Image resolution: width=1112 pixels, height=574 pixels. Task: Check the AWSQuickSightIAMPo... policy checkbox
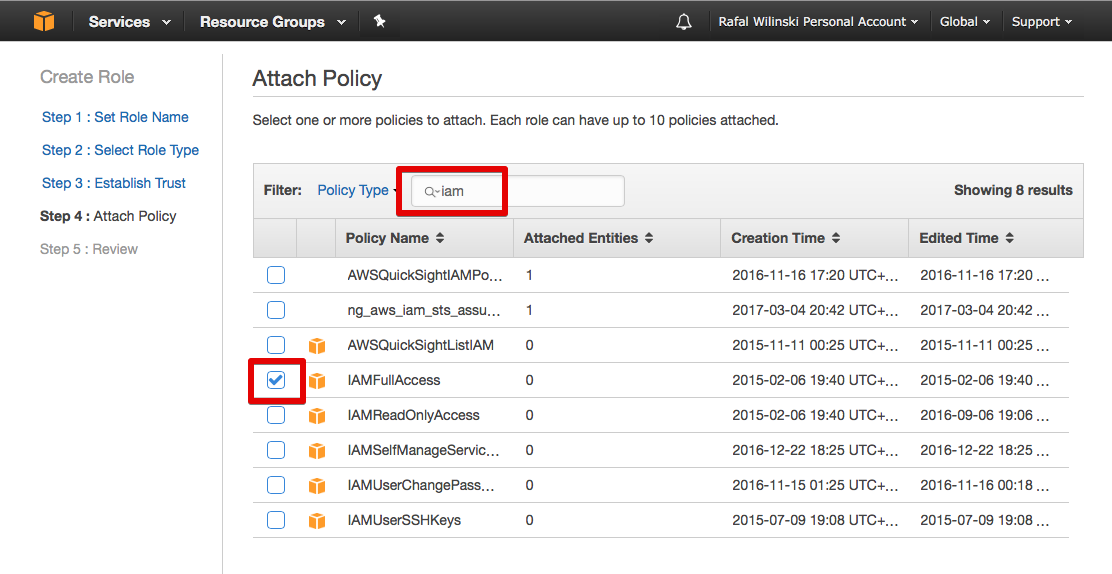pos(276,275)
